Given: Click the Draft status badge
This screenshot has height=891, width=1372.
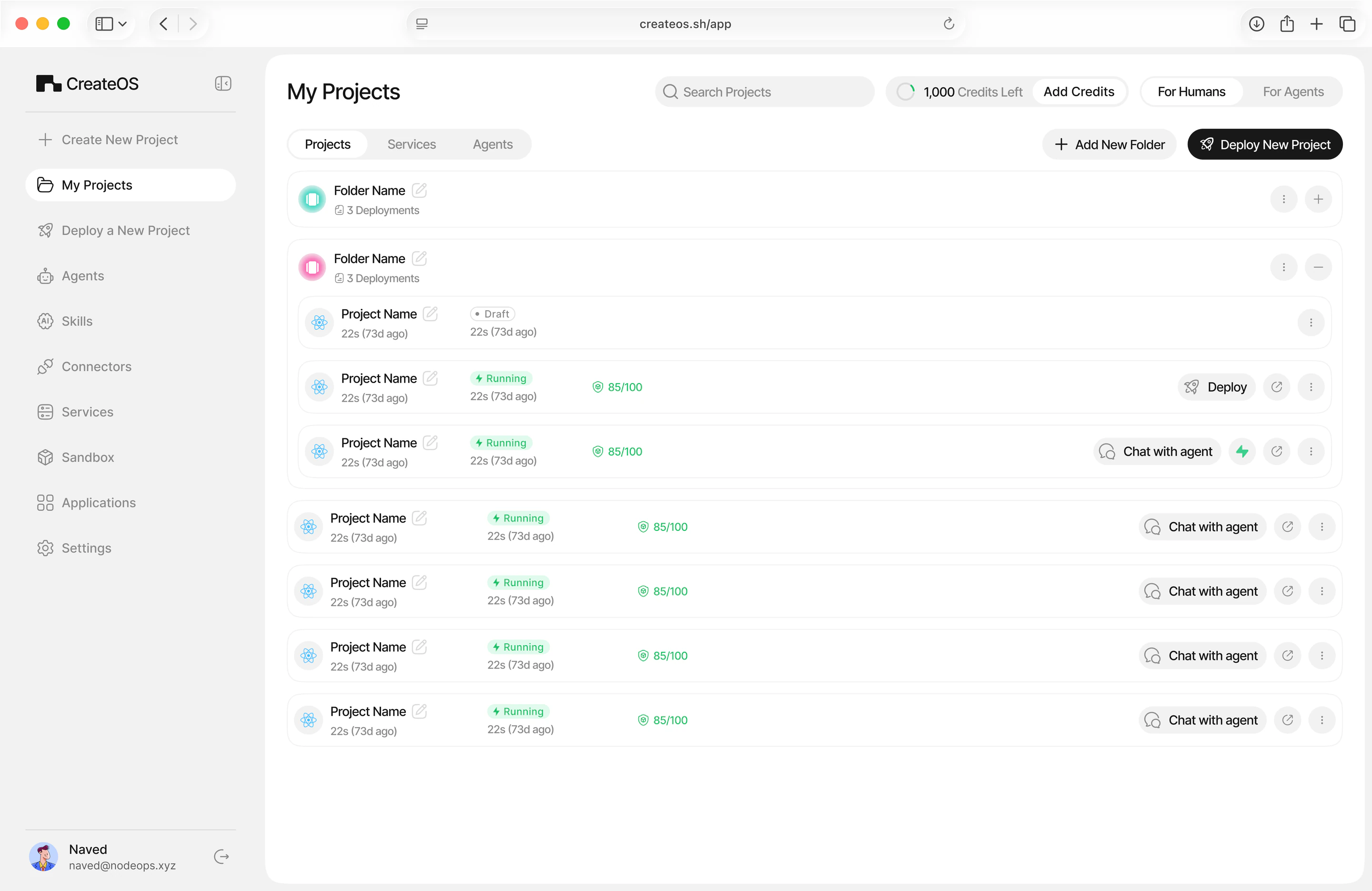Looking at the screenshot, I should click(x=492, y=314).
